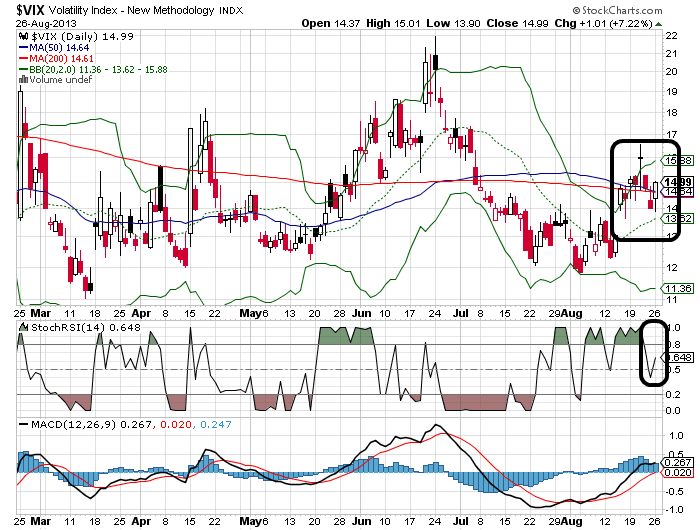Viewport: 700px width, 530px height.
Task: Click the 'Volatility Index - New Methodology' title text
Action: [132, 10]
